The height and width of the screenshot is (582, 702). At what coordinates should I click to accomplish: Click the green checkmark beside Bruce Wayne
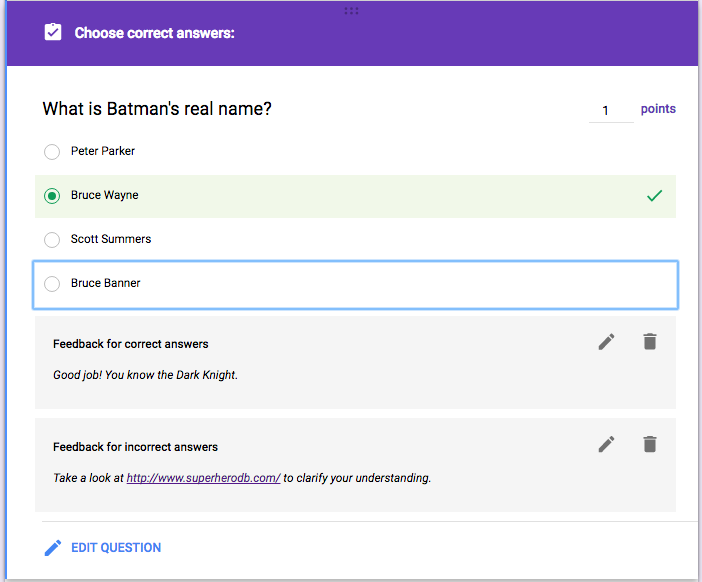[x=654, y=196]
